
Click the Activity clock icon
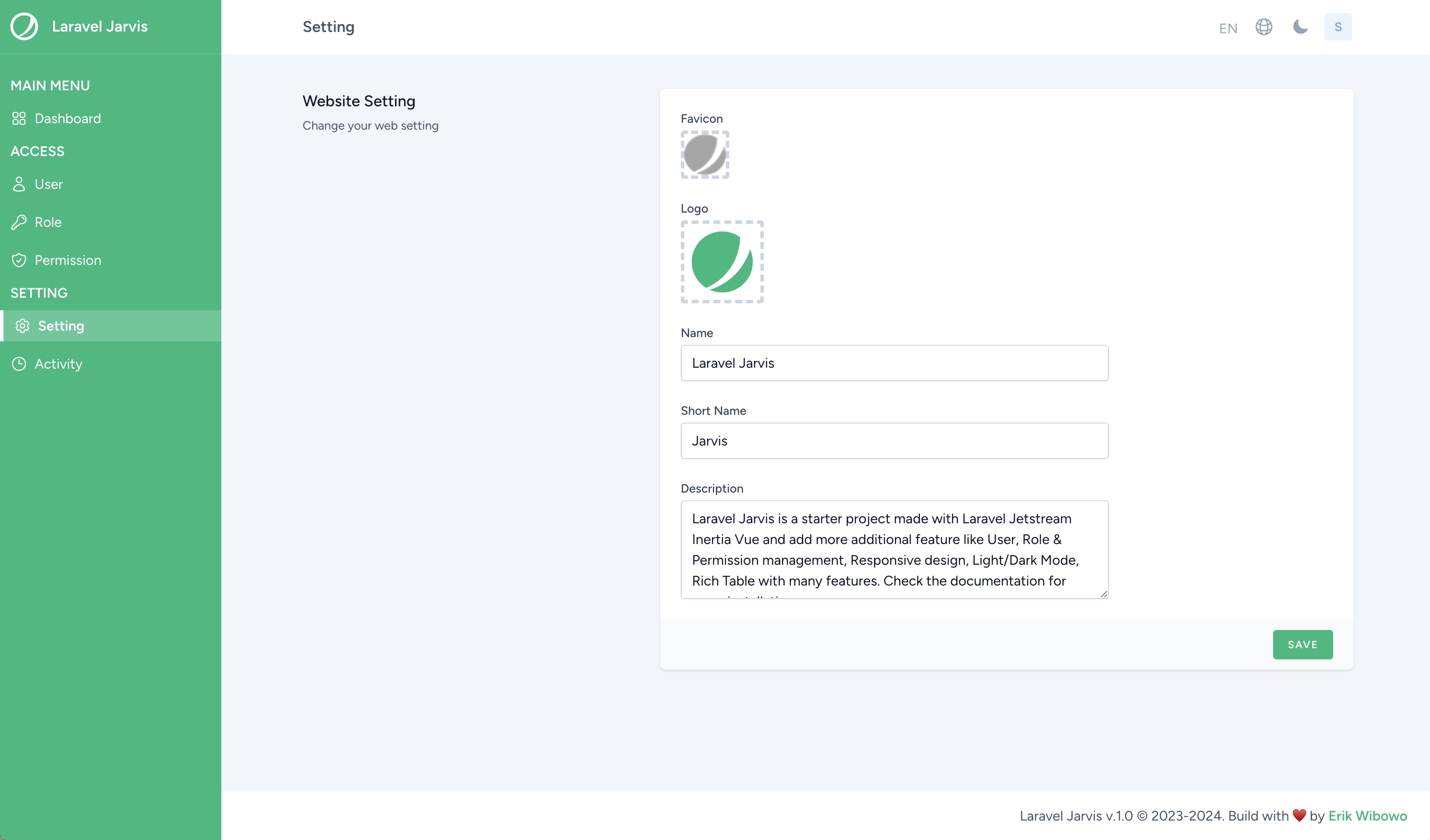pos(19,364)
